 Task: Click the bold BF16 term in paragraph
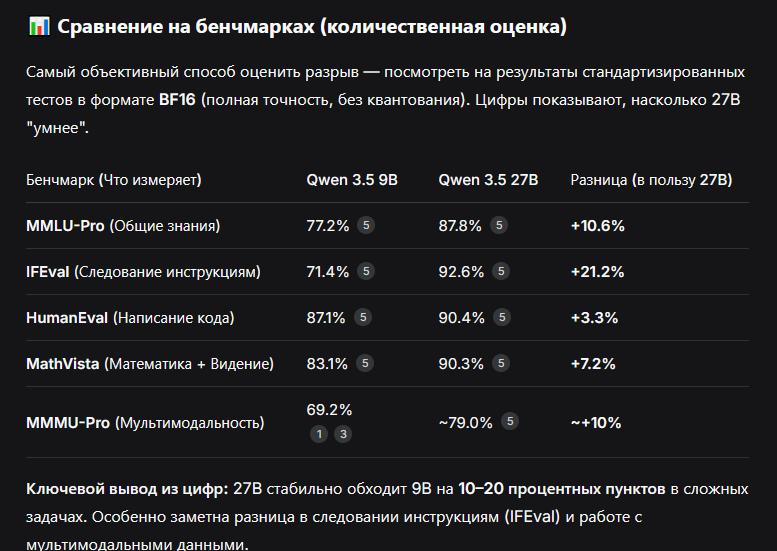click(177, 100)
